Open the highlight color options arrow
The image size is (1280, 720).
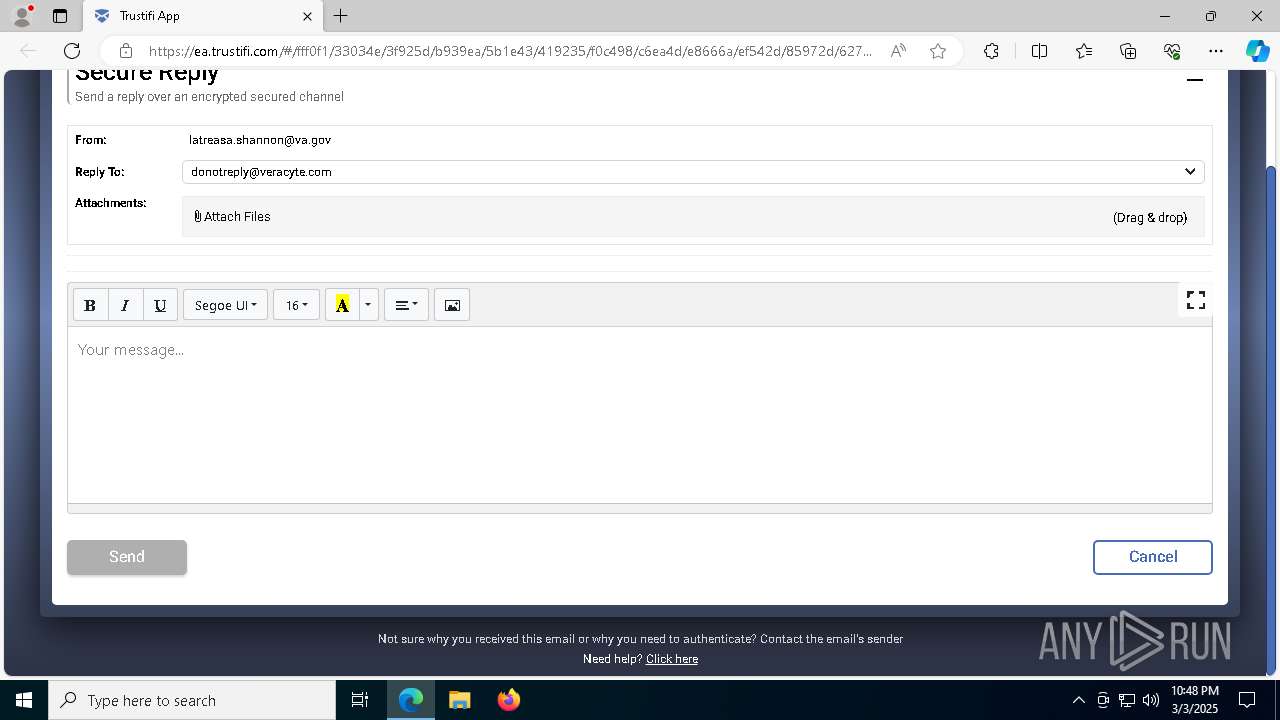(x=368, y=305)
